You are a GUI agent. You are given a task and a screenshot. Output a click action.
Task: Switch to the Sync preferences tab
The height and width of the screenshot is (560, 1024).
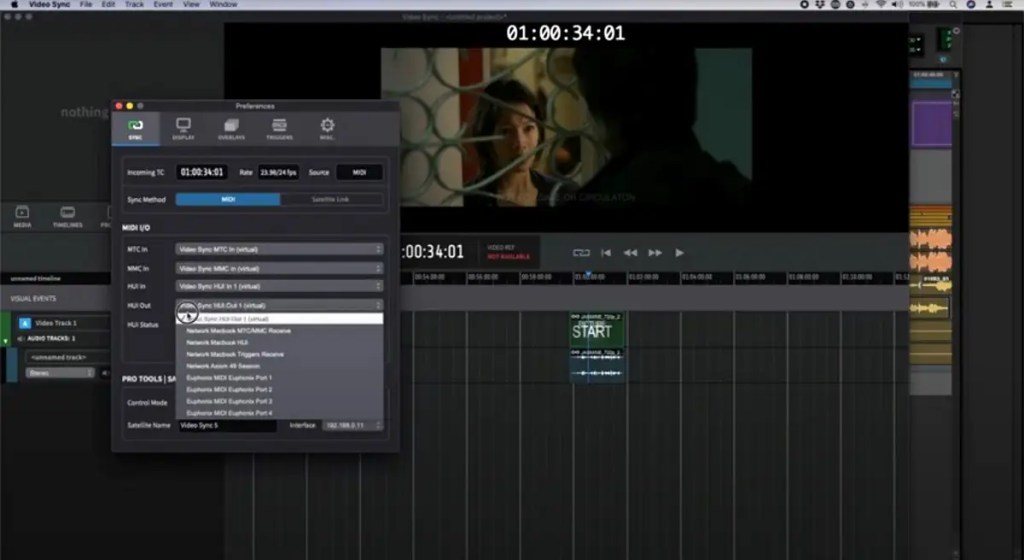coord(135,129)
